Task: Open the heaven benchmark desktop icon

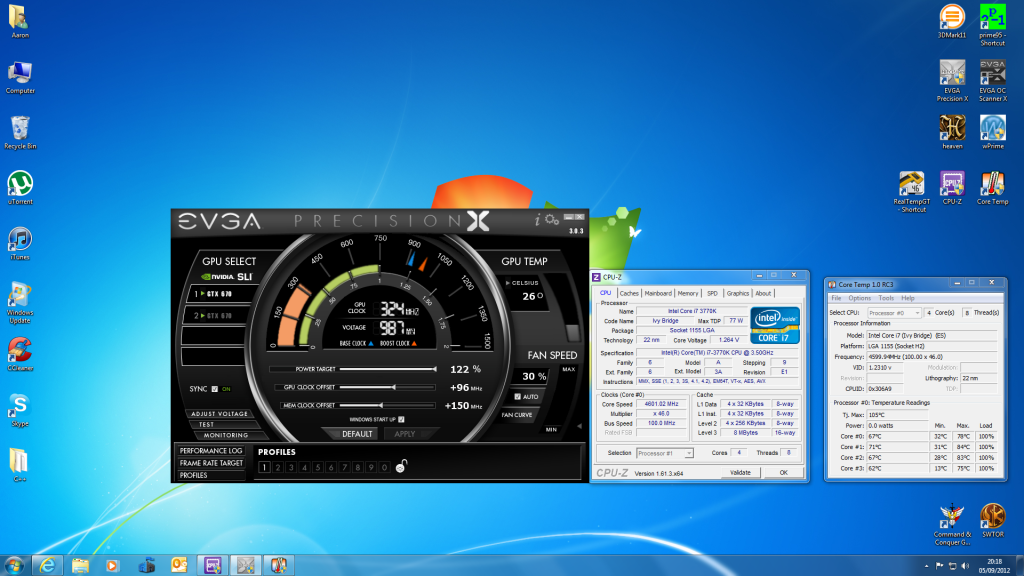Action: tap(951, 128)
